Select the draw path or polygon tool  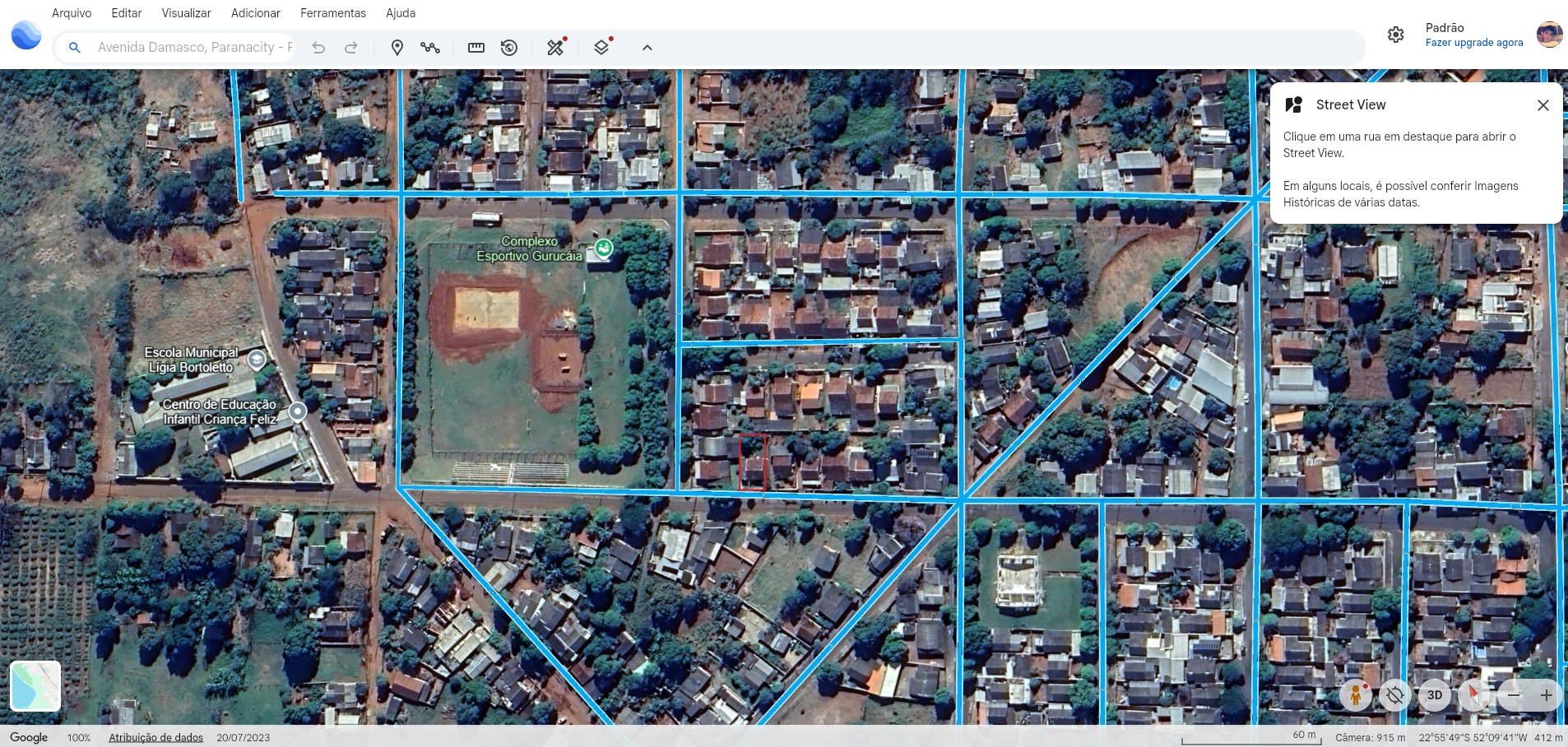tap(429, 48)
